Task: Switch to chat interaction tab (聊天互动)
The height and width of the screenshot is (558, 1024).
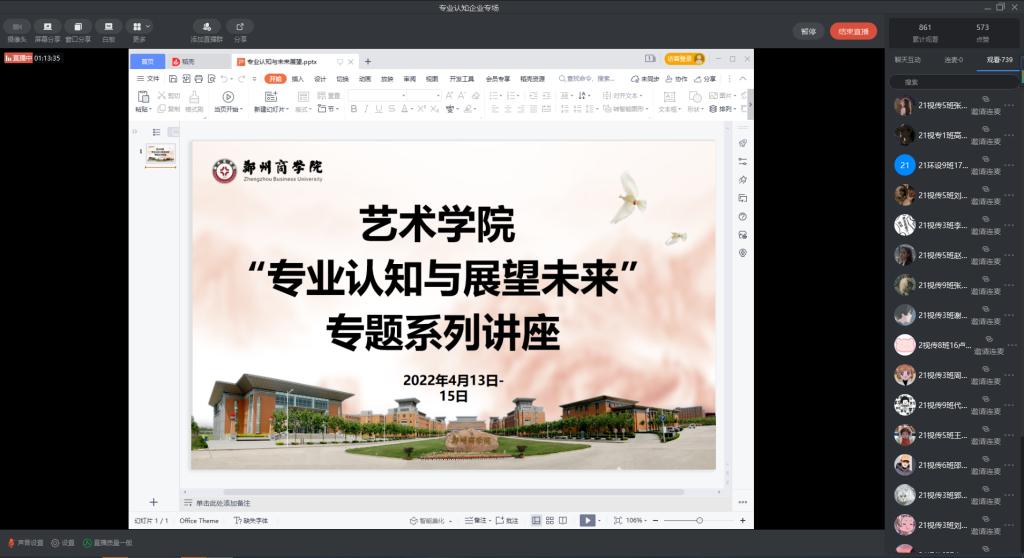Action: (910, 60)
